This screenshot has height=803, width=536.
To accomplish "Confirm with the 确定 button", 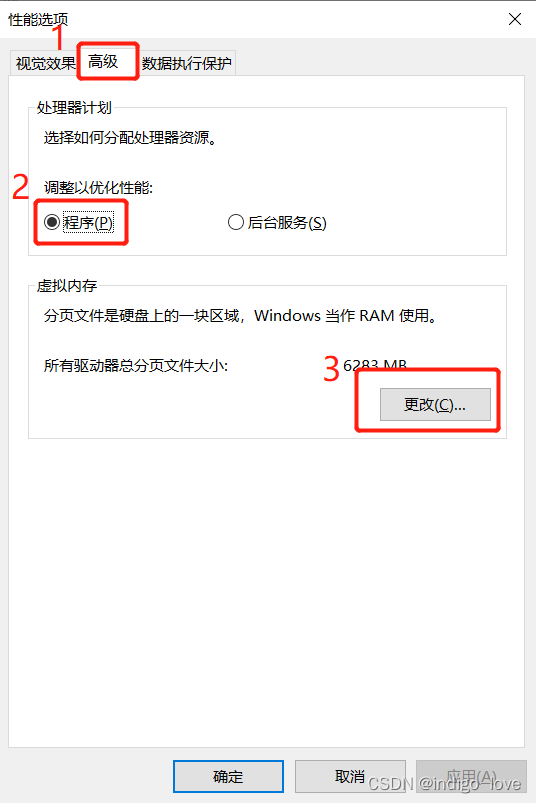I will 228,776.
